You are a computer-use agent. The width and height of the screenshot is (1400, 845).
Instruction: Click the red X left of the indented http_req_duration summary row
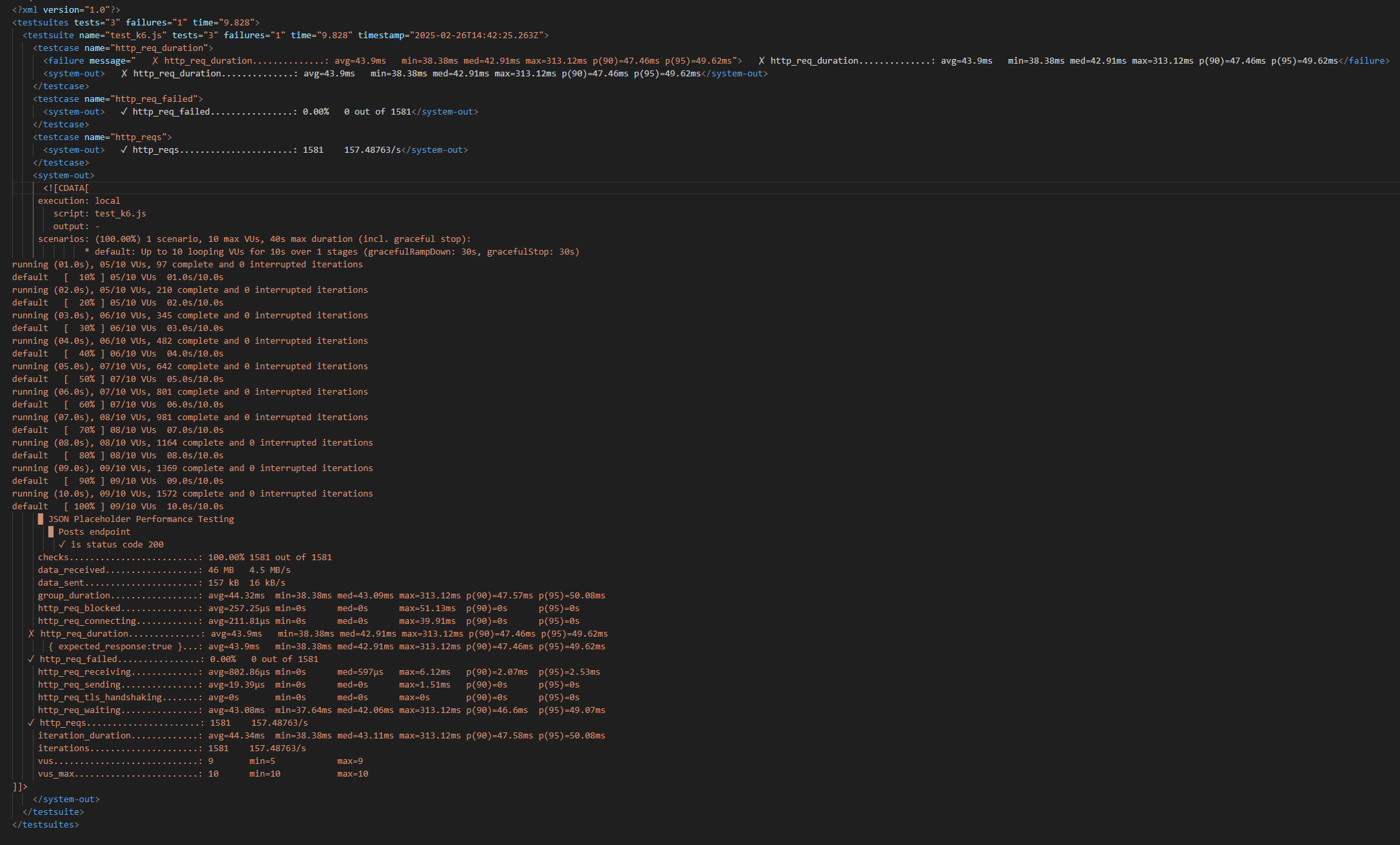pos(31,633)
